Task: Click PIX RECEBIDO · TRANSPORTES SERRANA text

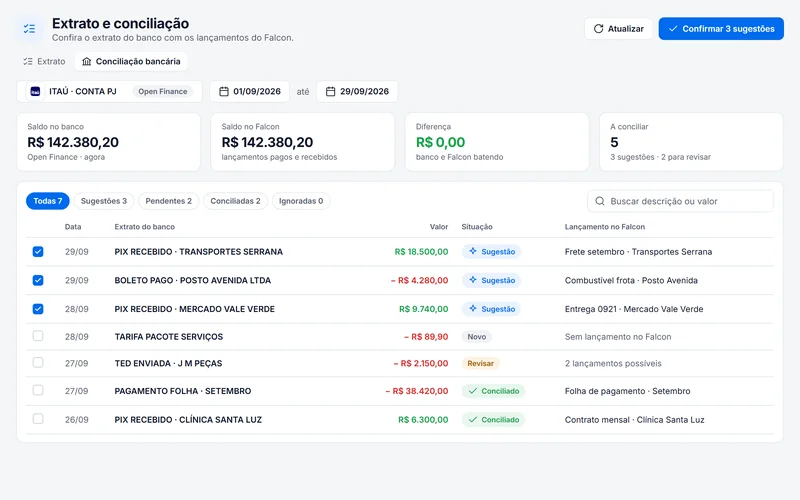Action: point(198,252)
